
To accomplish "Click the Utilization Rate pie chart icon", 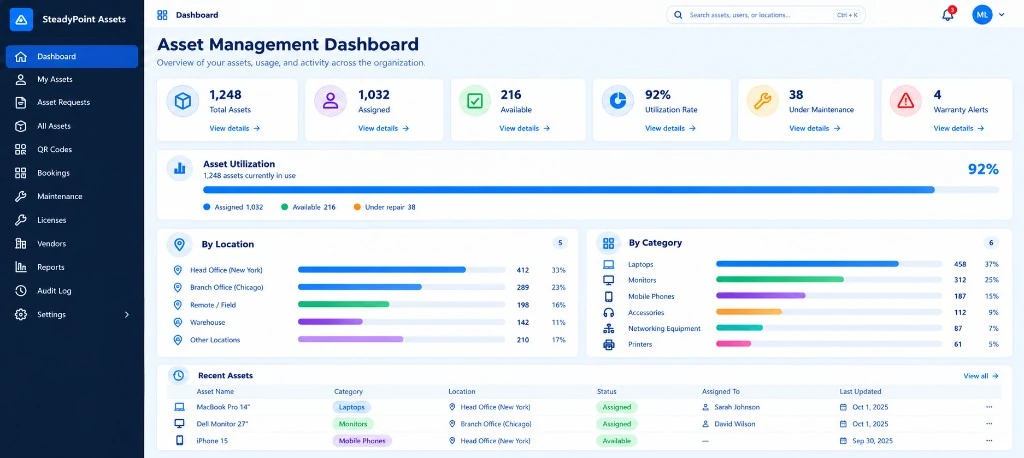I will coord(618,101).
